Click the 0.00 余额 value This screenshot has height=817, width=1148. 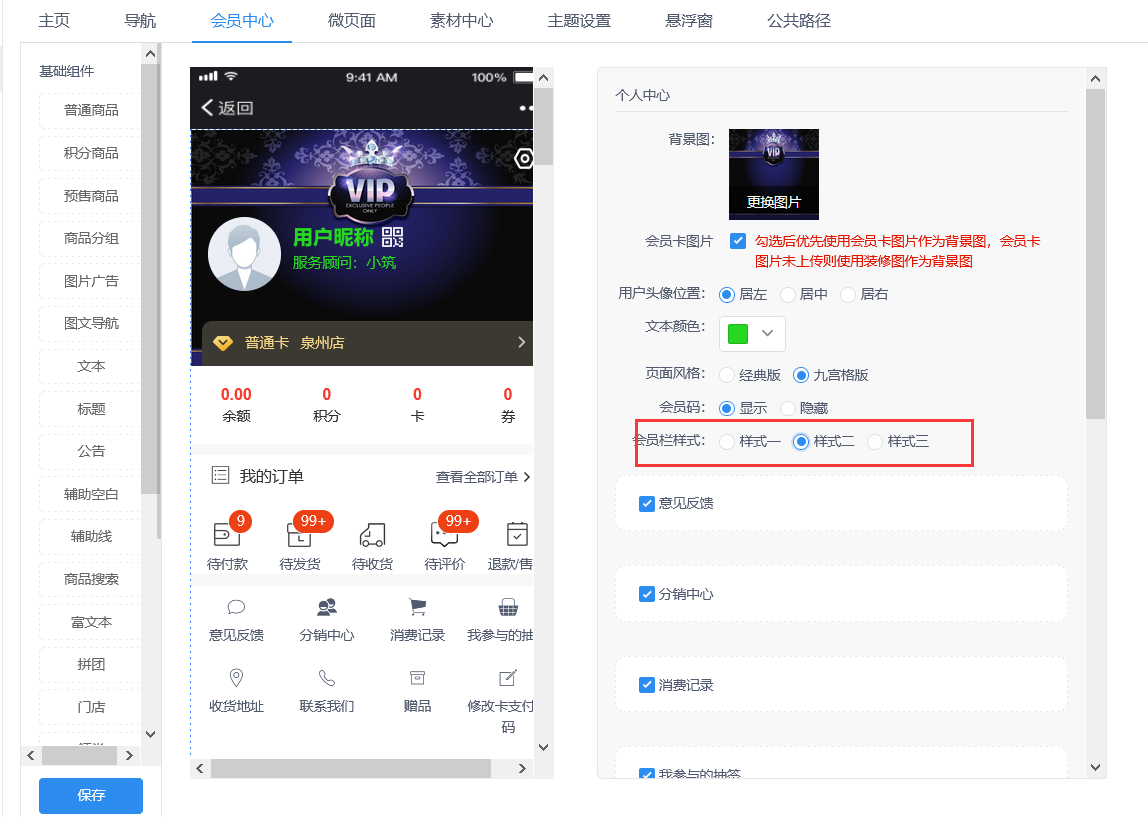(236, 395)
